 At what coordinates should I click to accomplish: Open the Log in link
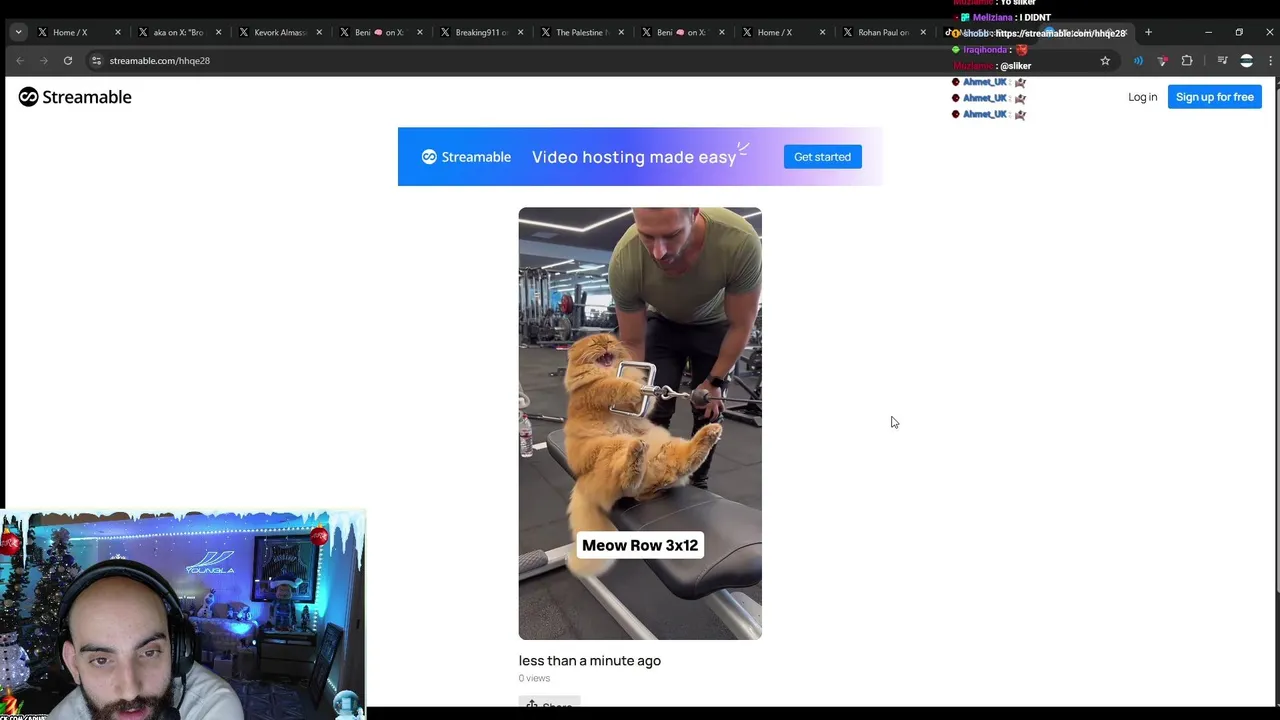(x=1142, y=97)
